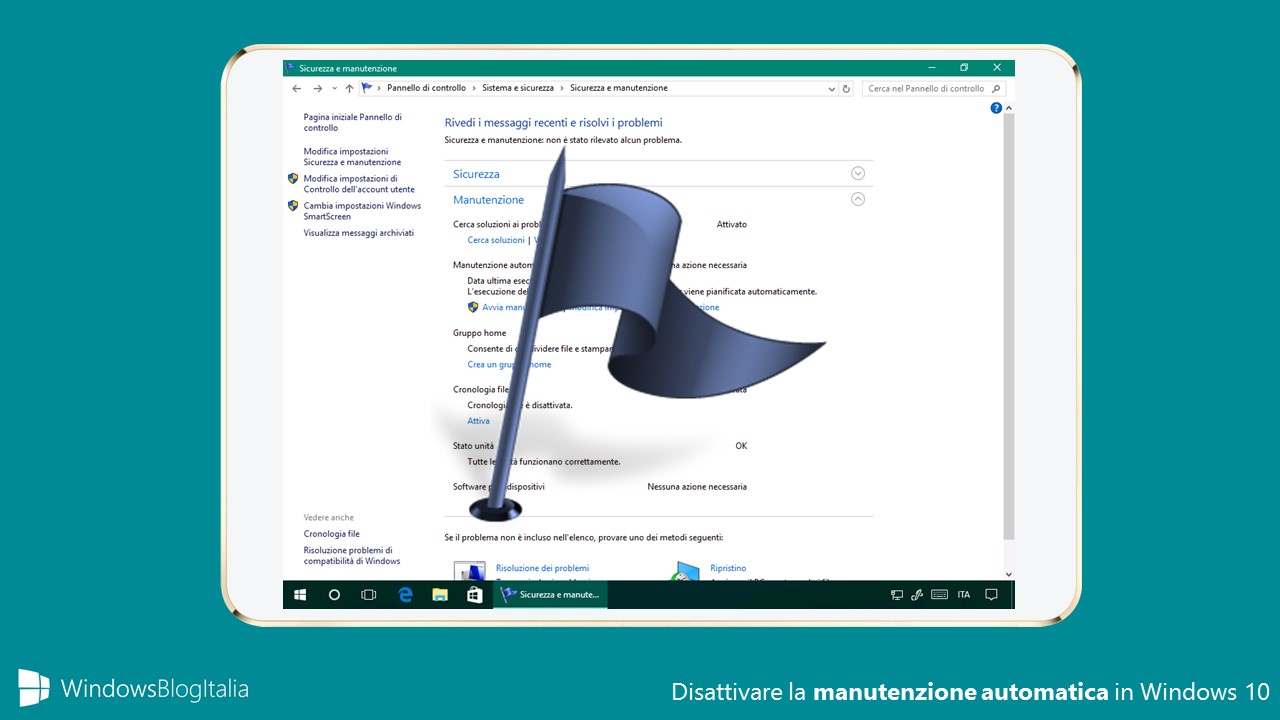Minimize the Sicurezza e manutenzione window
Viewport: 1280px width, 720px height.
(x=931, y=68)
